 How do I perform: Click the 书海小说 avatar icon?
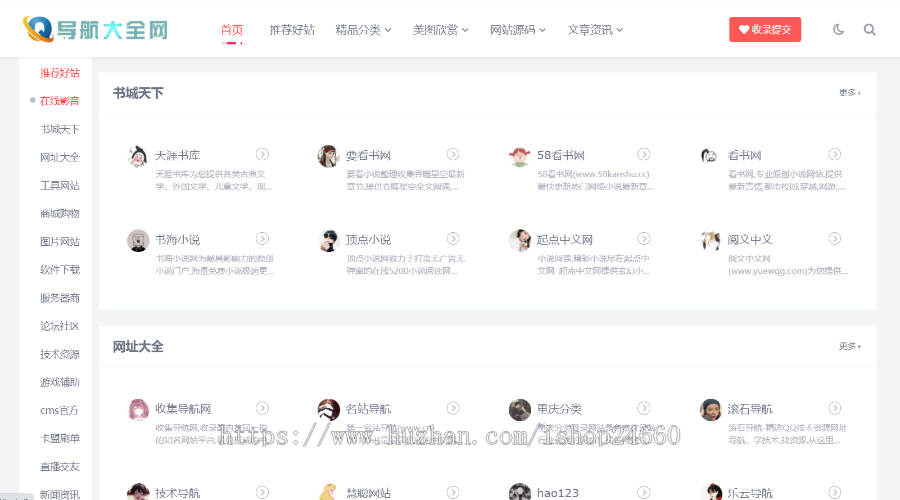[138, 241]
